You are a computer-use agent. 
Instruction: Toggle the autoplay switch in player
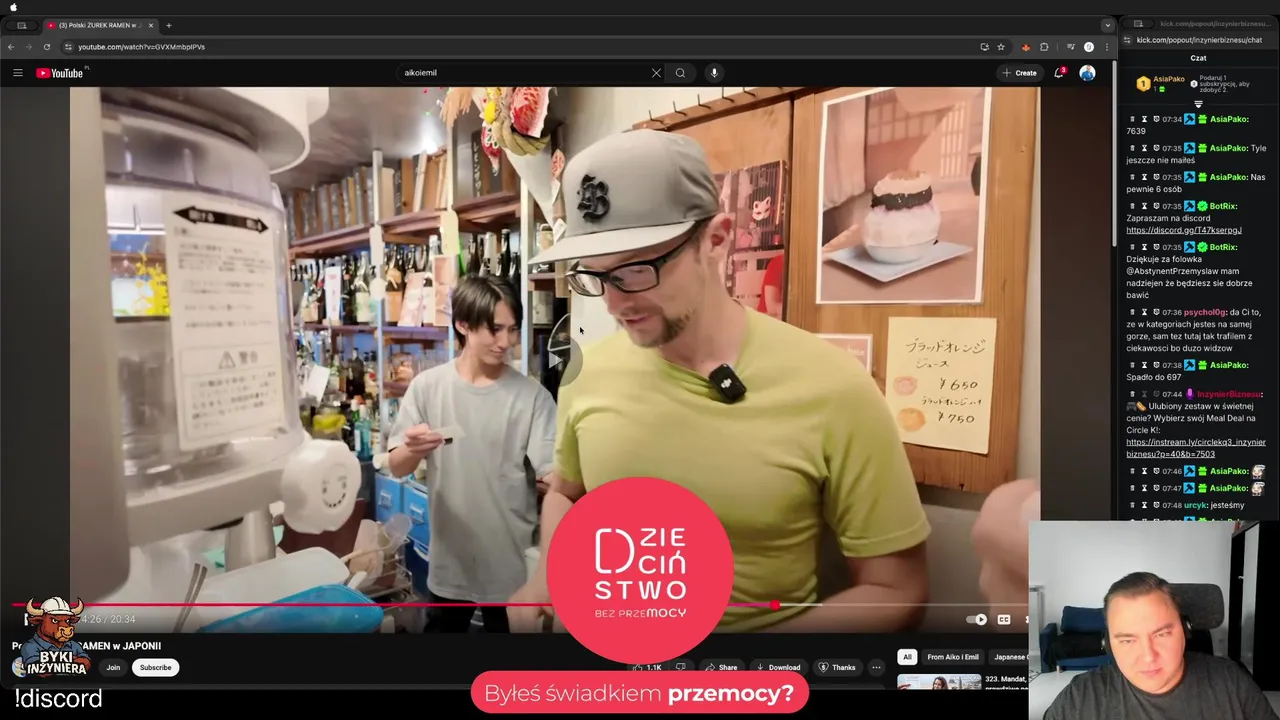pos(977,620)
